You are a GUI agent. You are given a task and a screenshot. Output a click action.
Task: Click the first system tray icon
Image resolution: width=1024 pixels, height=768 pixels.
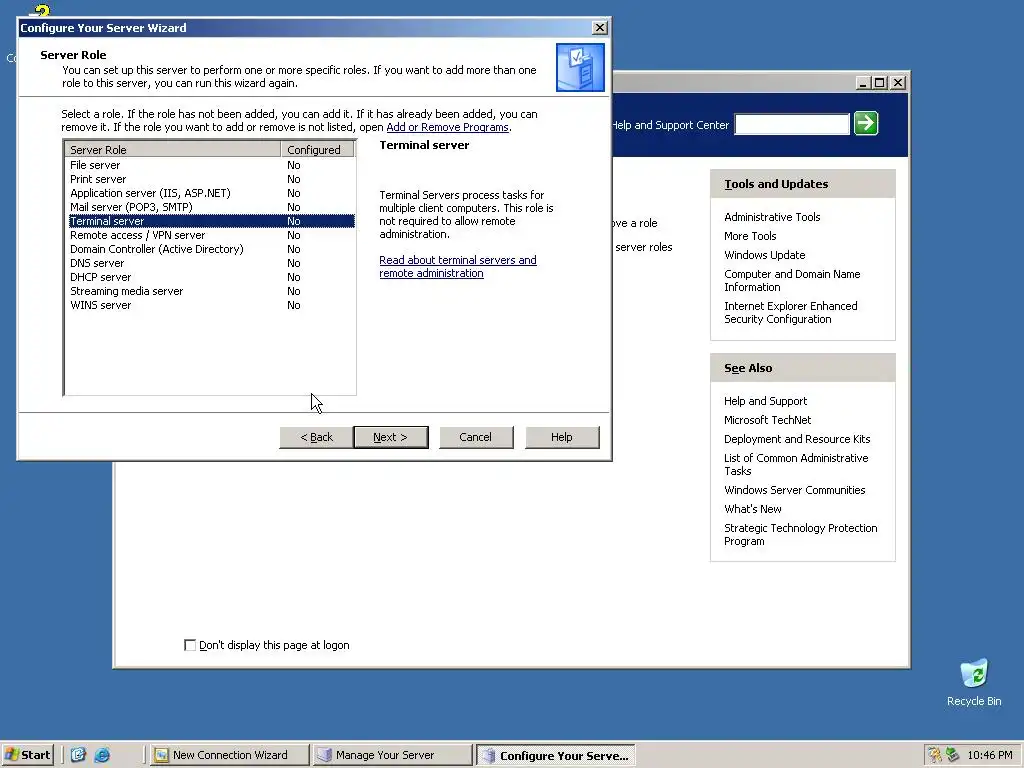pyautogui.click(x=935, y=755)
